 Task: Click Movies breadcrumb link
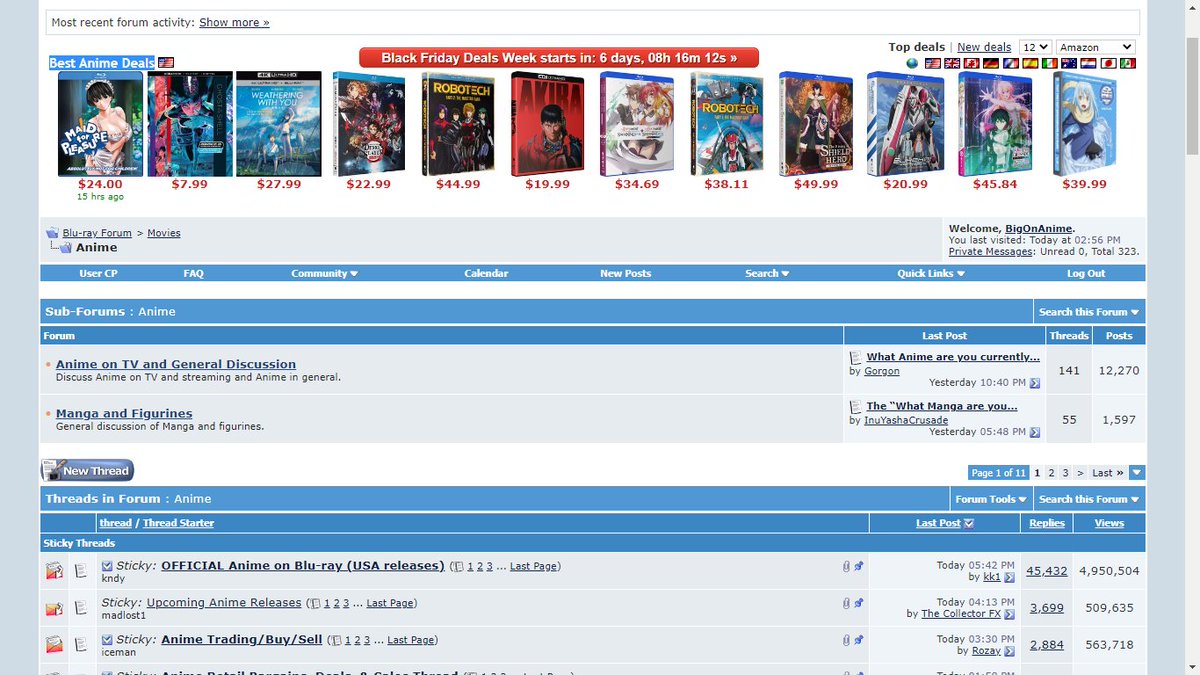point(164,233)
